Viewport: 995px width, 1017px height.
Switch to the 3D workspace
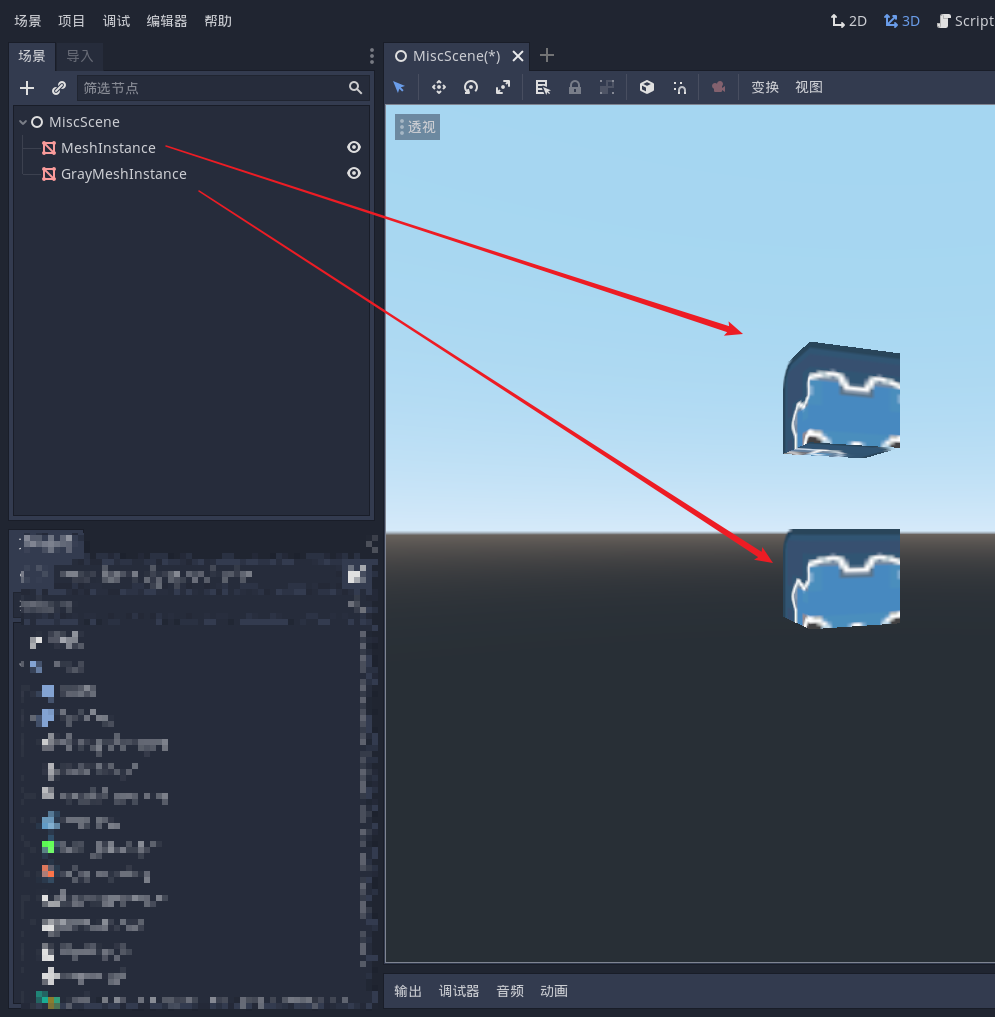tap(902, 21)
